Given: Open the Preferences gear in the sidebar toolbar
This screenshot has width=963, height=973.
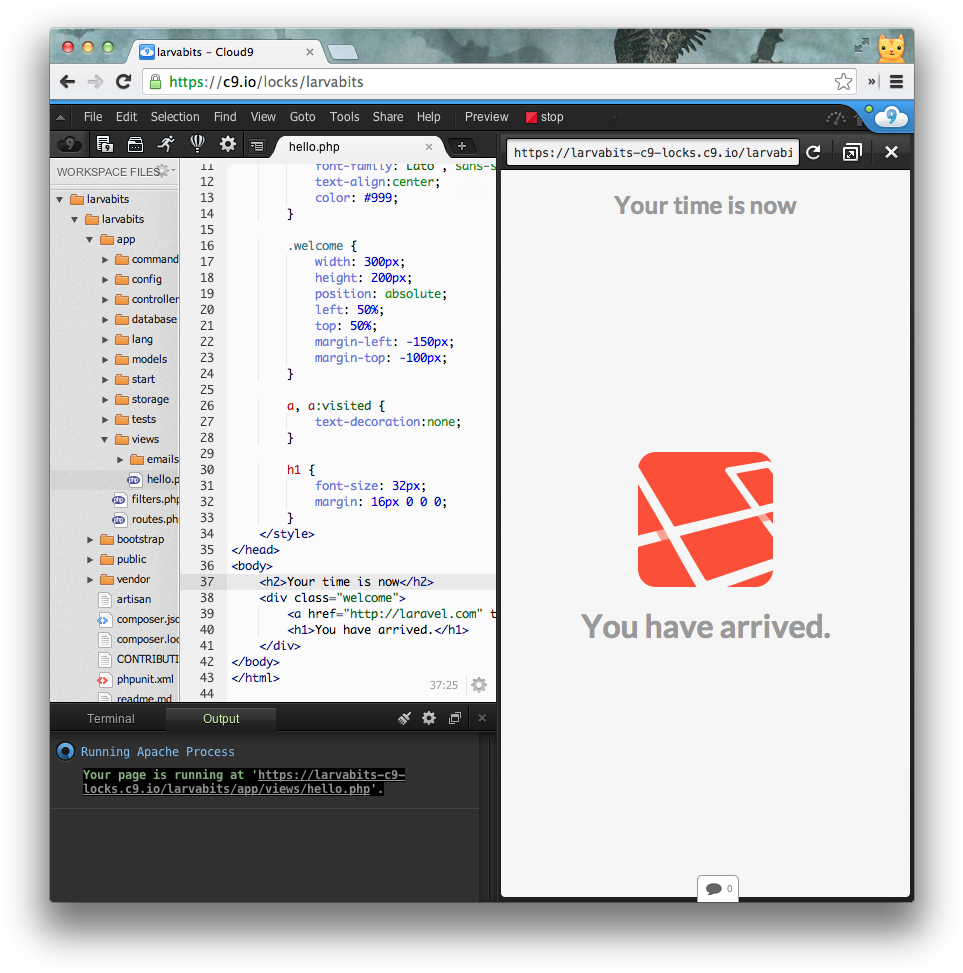Looking at the screenshot, I should 228,145.
